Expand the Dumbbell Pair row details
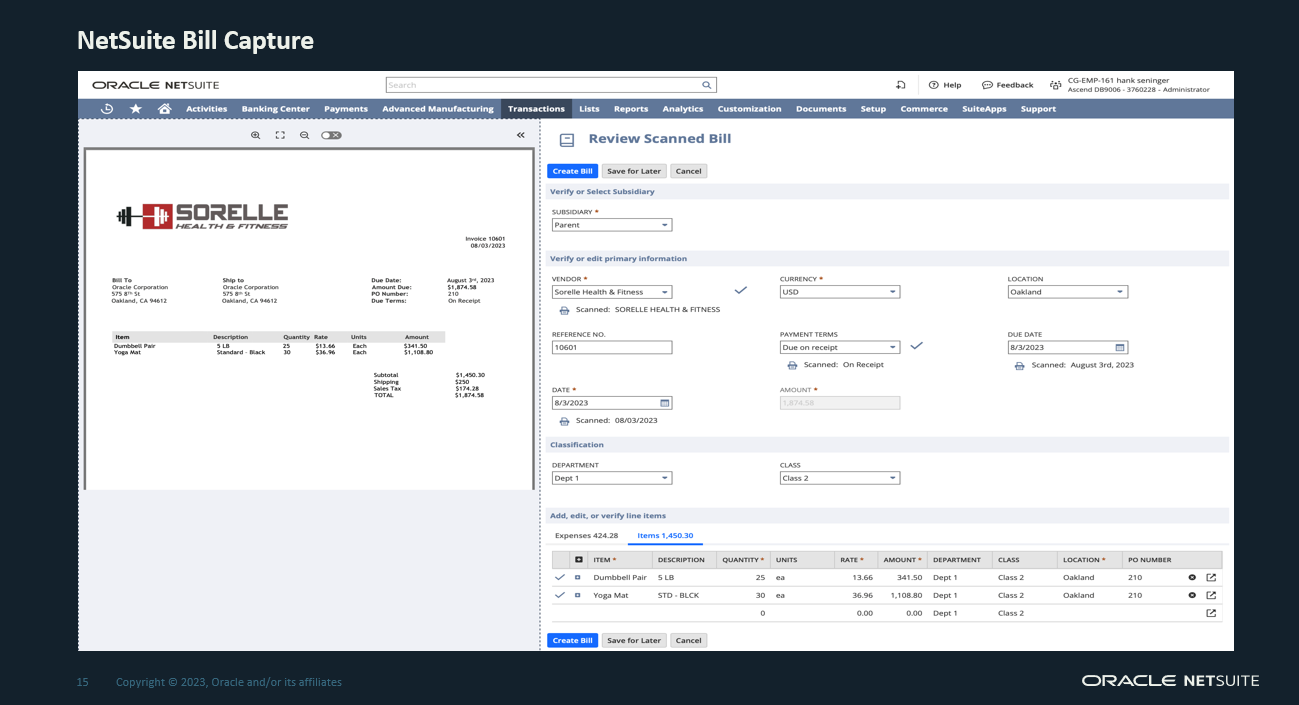1299x705 pixels. click(x=577, y=577)
